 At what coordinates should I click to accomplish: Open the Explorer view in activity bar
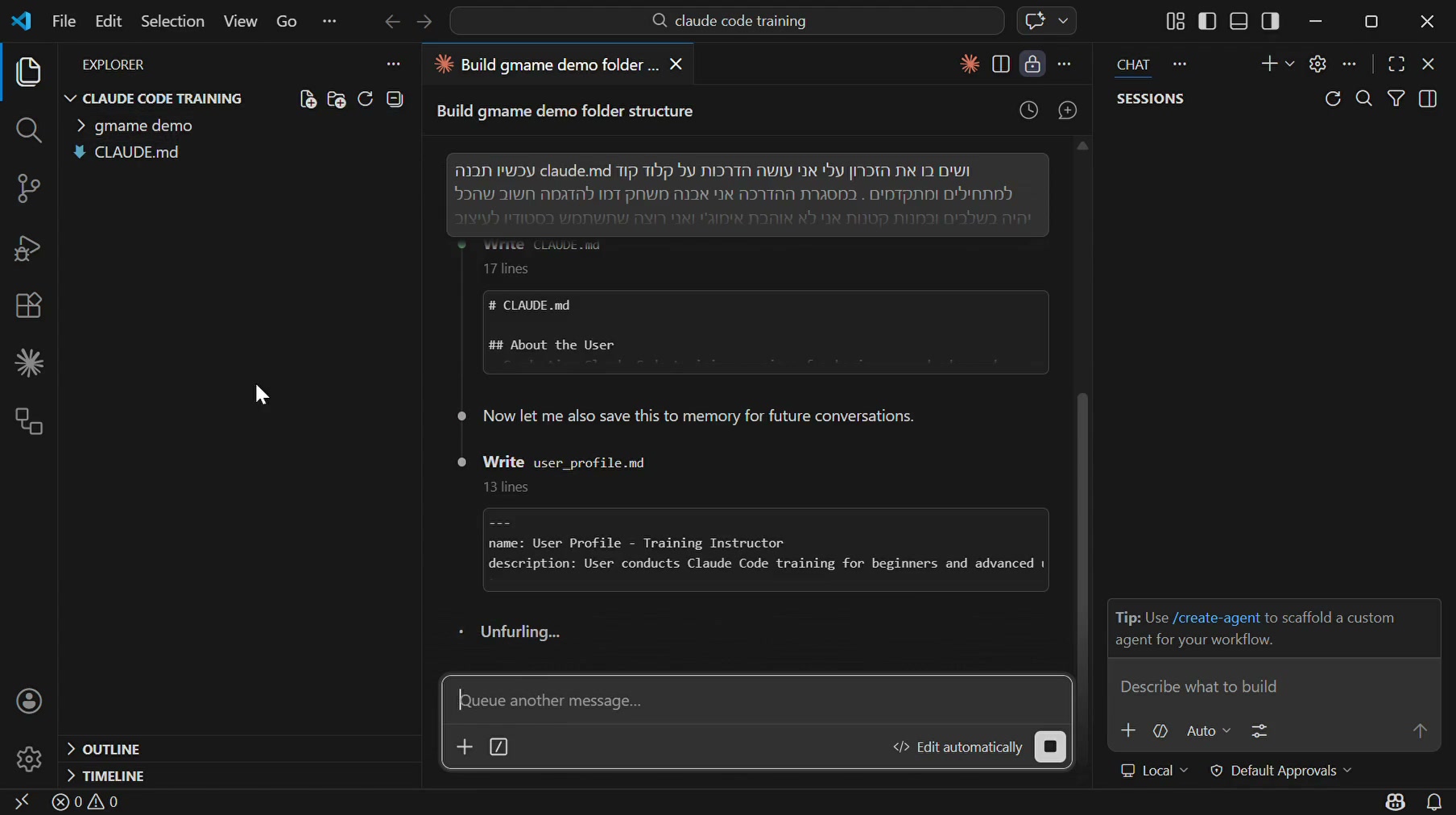coord(29,72)
